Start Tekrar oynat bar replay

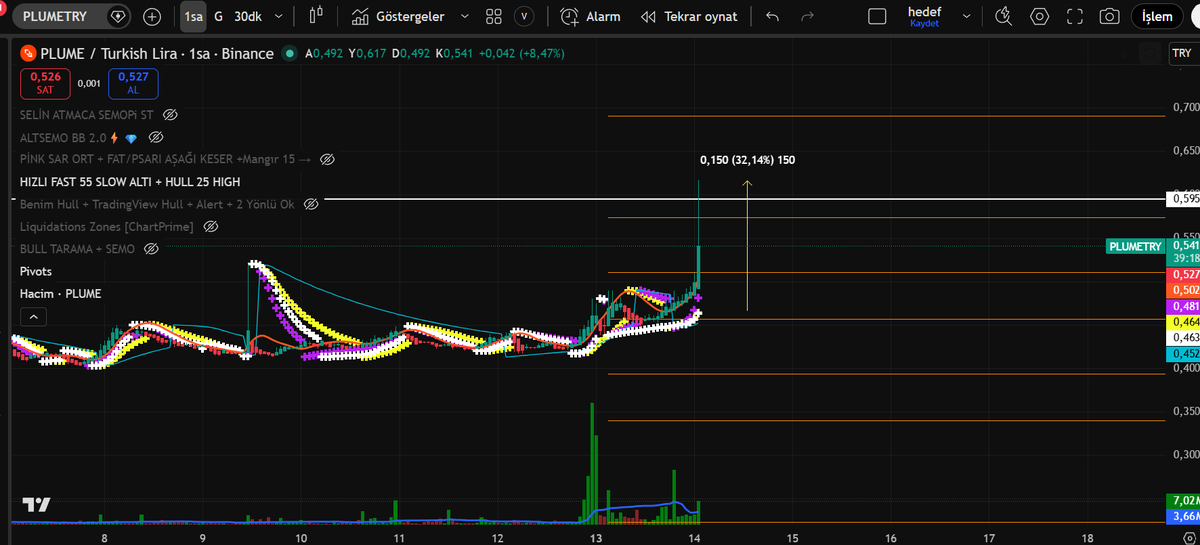tap(689, 16)
